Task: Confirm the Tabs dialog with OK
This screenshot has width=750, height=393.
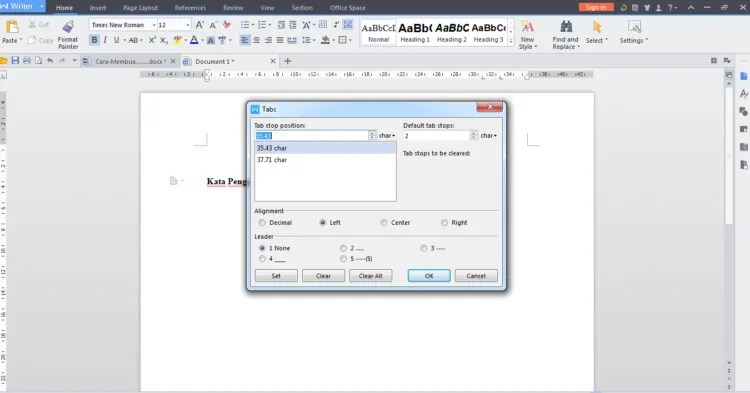Action: [429, 276]
